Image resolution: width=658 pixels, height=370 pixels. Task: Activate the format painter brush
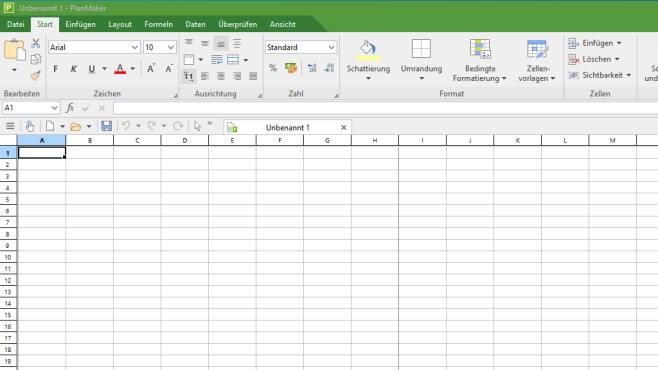[36, 76]
